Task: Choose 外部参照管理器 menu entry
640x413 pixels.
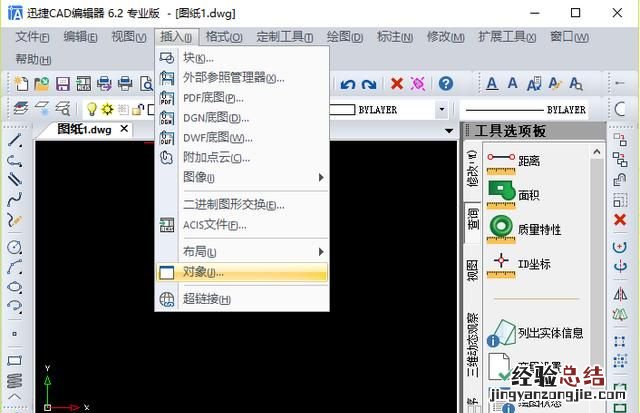Action: point(242,78)
